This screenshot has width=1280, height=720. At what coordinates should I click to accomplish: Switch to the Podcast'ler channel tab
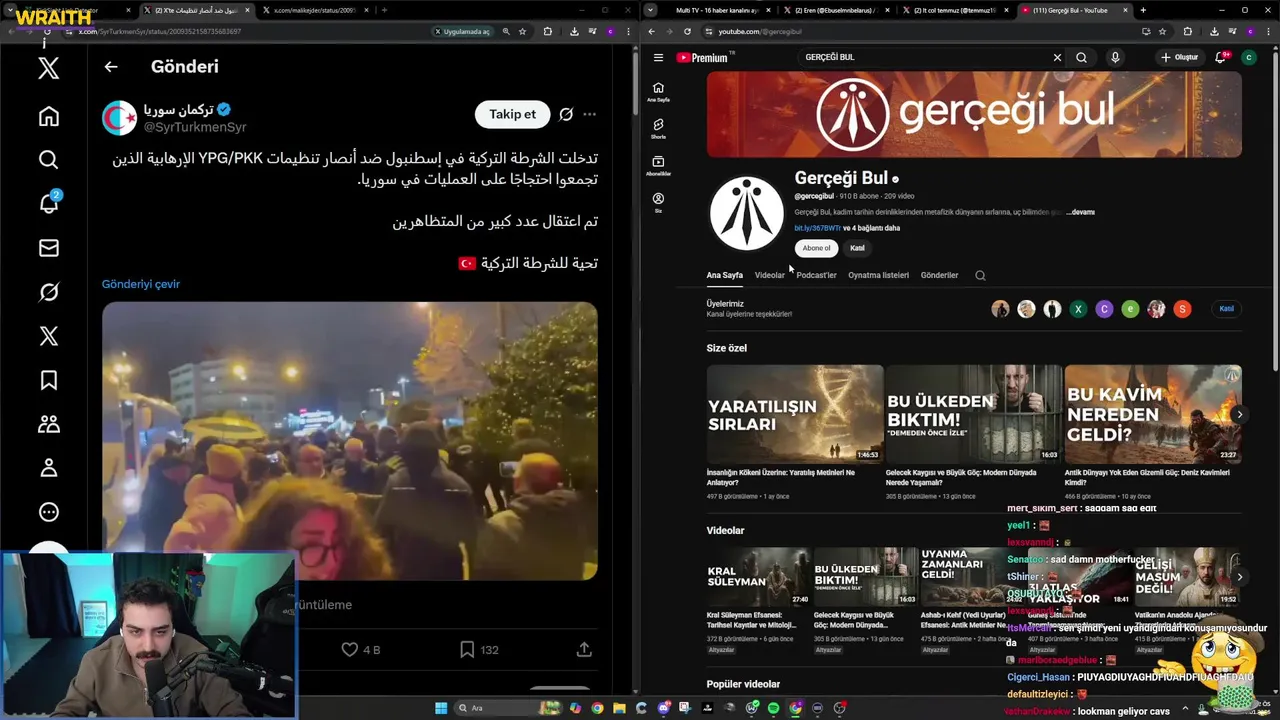(816, 275)
